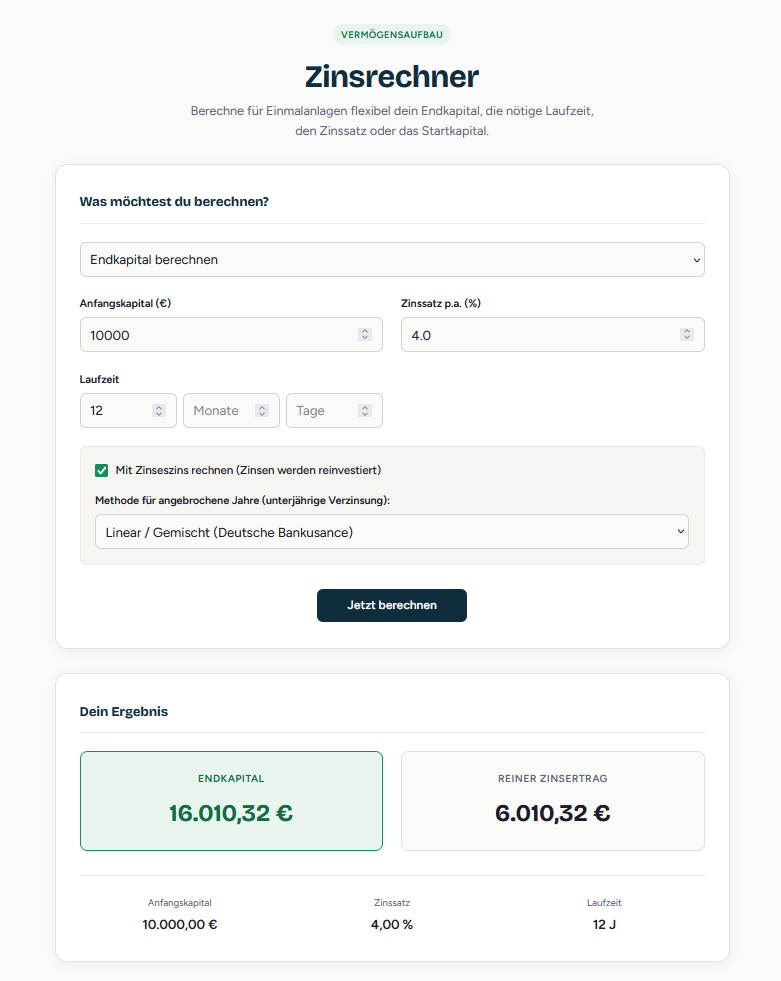Open the "Endkapital berechnen" calculation type dropdown

click(392, 260)
